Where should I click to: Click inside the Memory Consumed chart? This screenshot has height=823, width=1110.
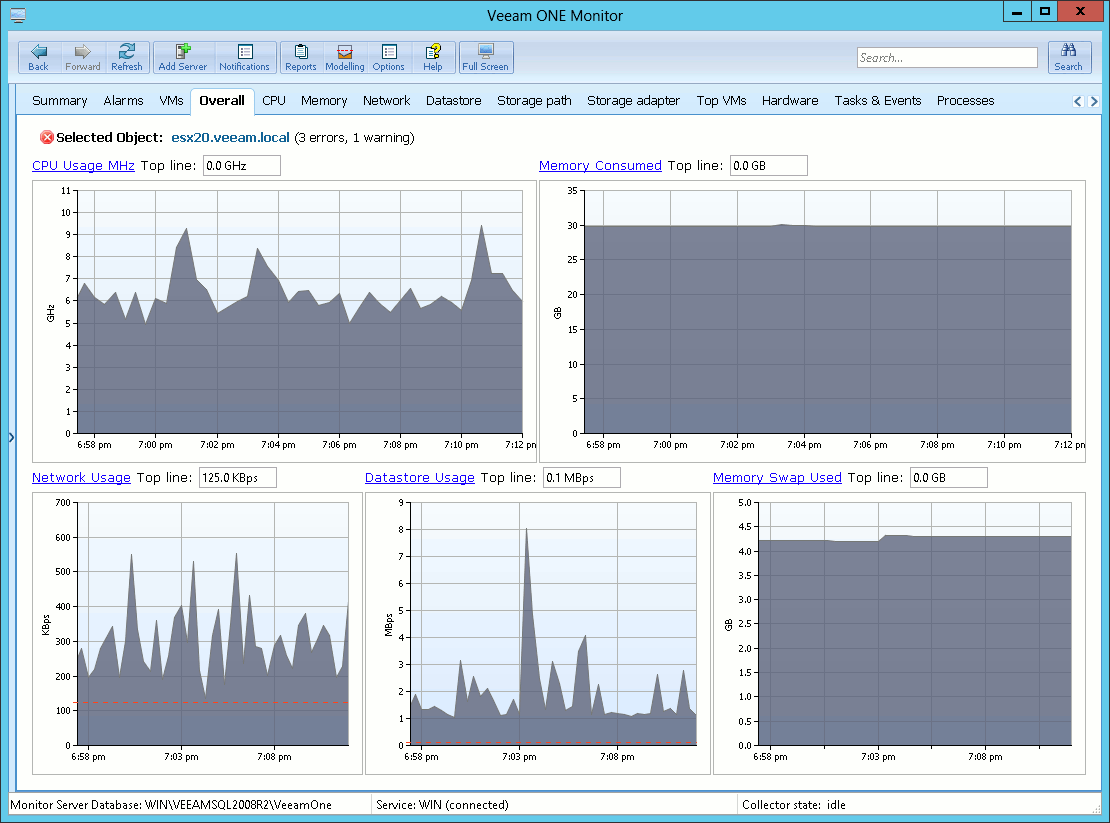(x=828, y=311)
